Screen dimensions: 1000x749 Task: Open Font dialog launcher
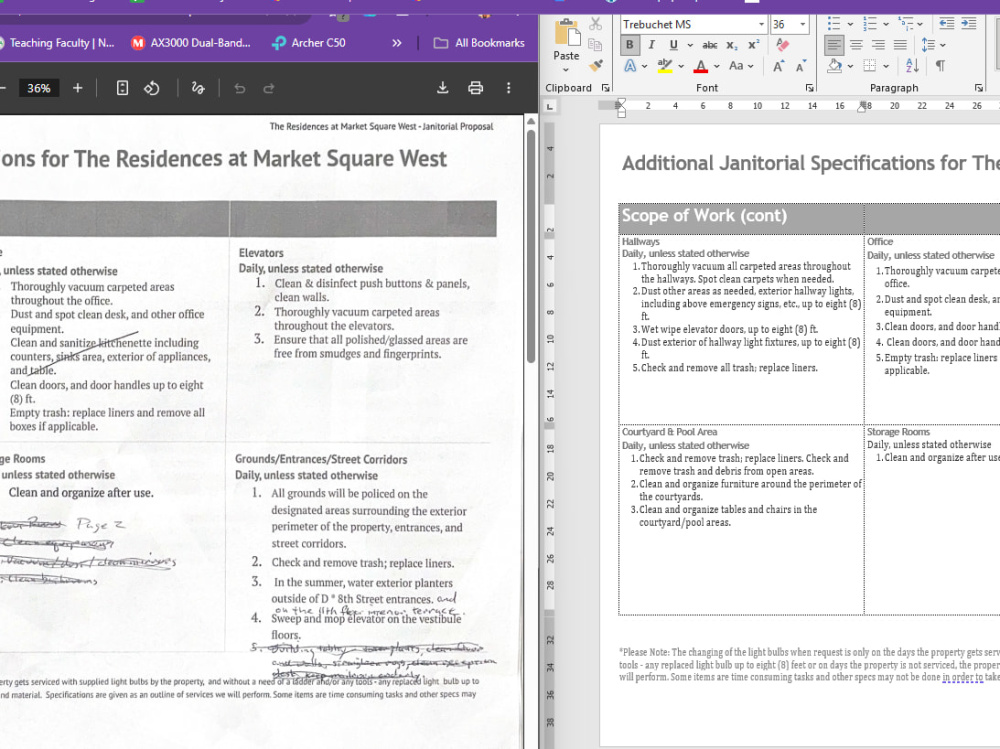coord(809,88)
